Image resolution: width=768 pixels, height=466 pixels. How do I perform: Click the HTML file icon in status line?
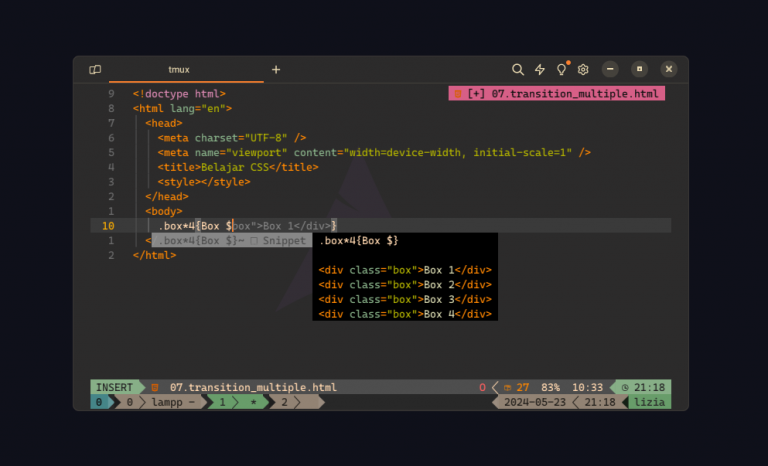(155, 387)
